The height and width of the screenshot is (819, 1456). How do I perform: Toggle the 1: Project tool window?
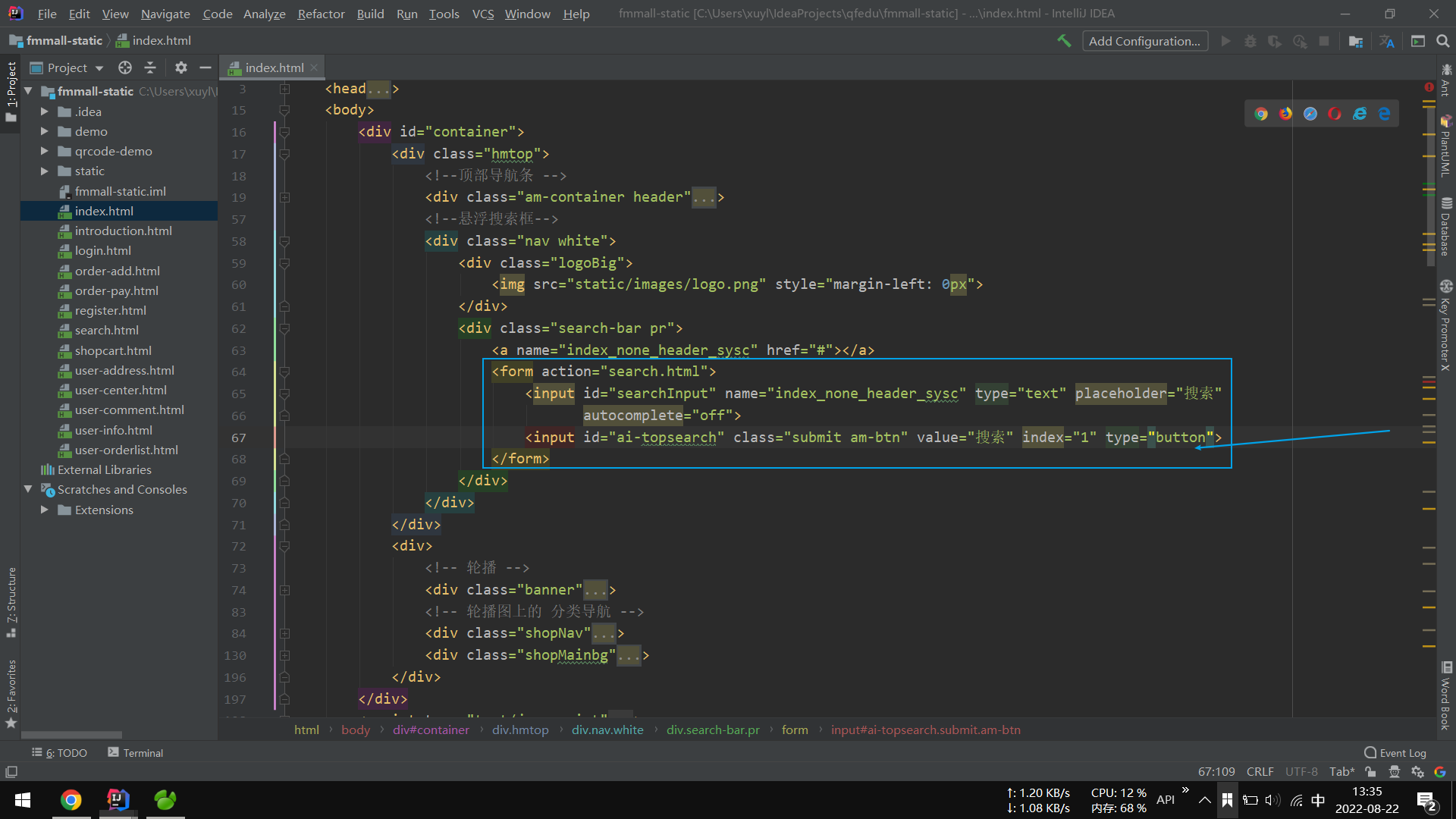click(x=11, y=91)
